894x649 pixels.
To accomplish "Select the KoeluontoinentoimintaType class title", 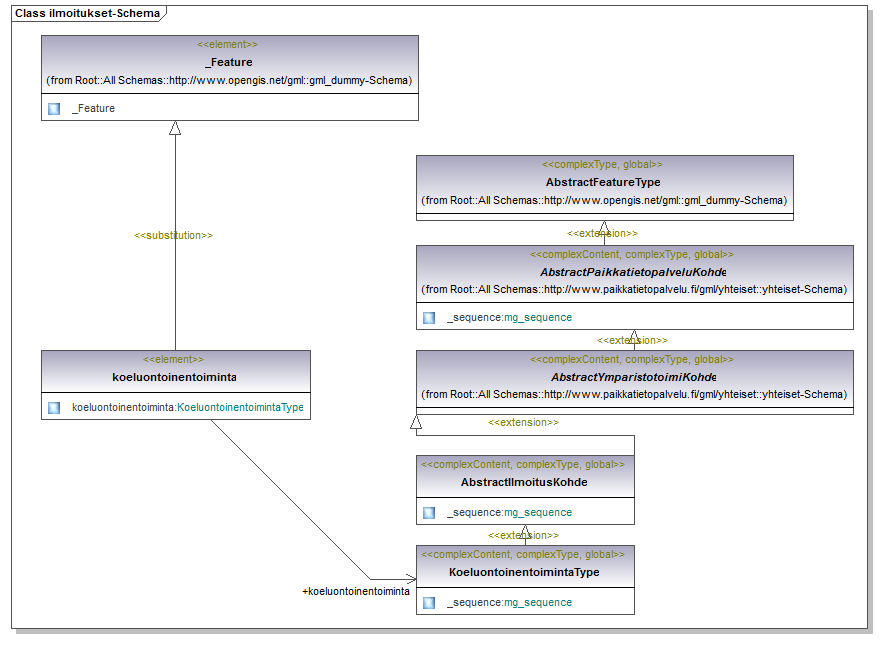I will click(x=524, y=572).
